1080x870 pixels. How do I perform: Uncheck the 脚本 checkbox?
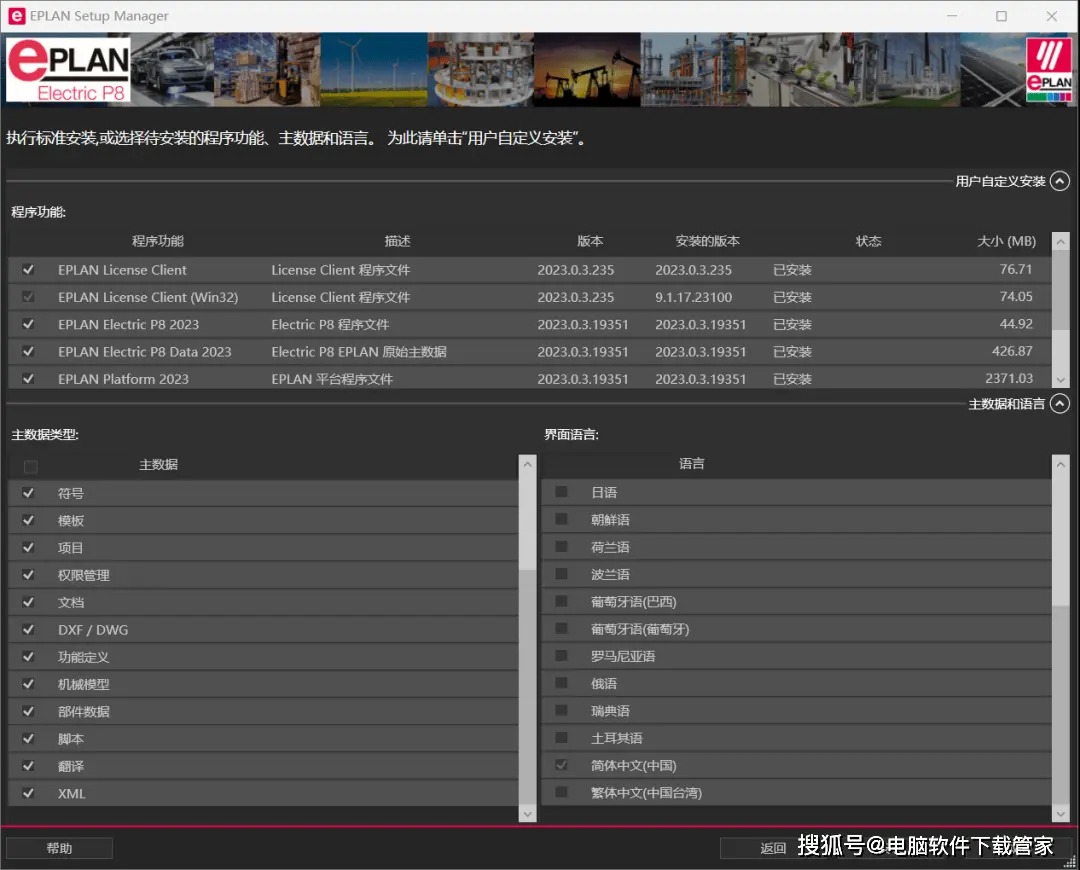[x=28, y=738]
